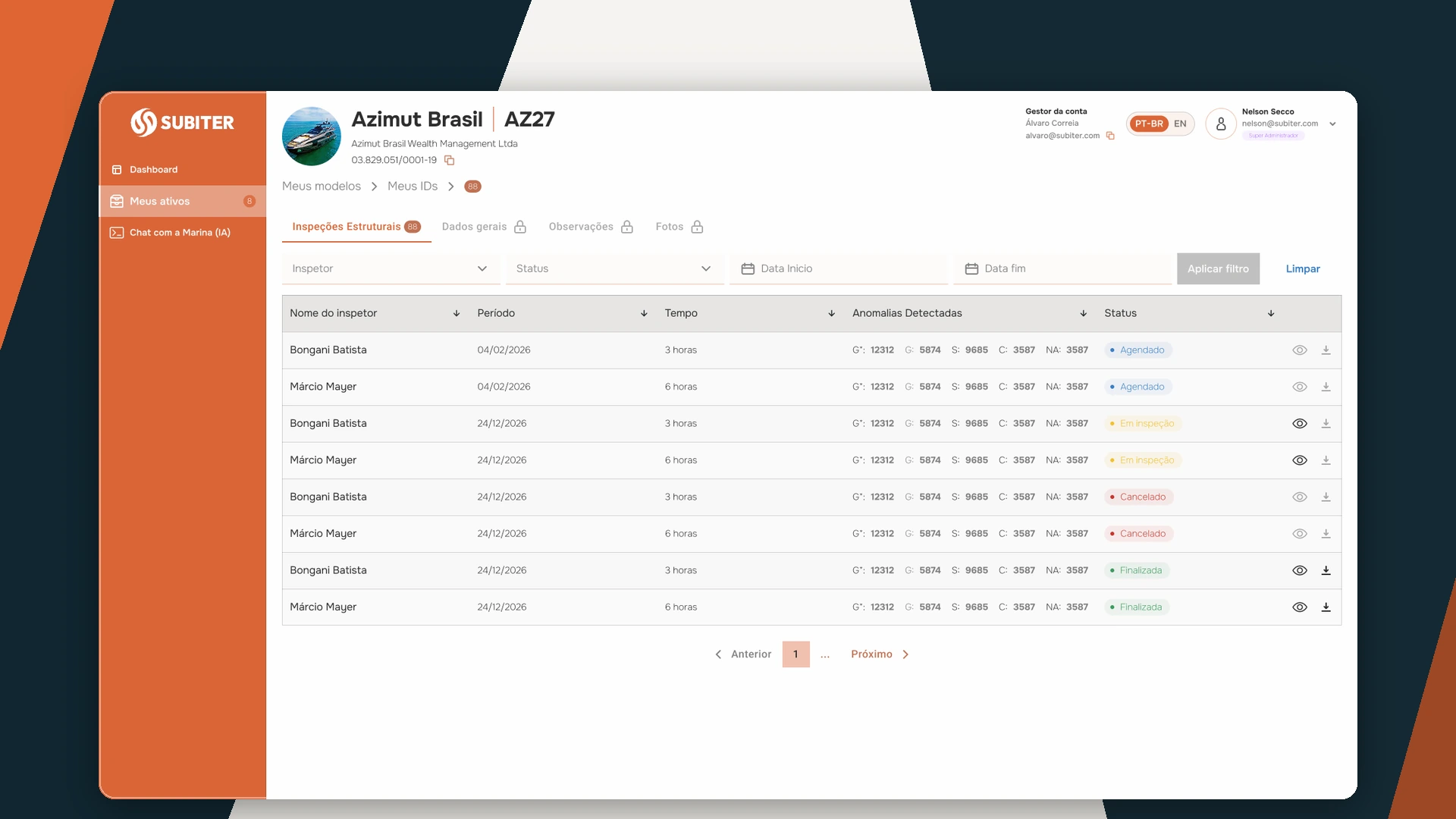Viewport: 1456px width, 819px height.
Task: Download Márcio Mayer's Cancelado inspection
Action: pos(1326,534)
